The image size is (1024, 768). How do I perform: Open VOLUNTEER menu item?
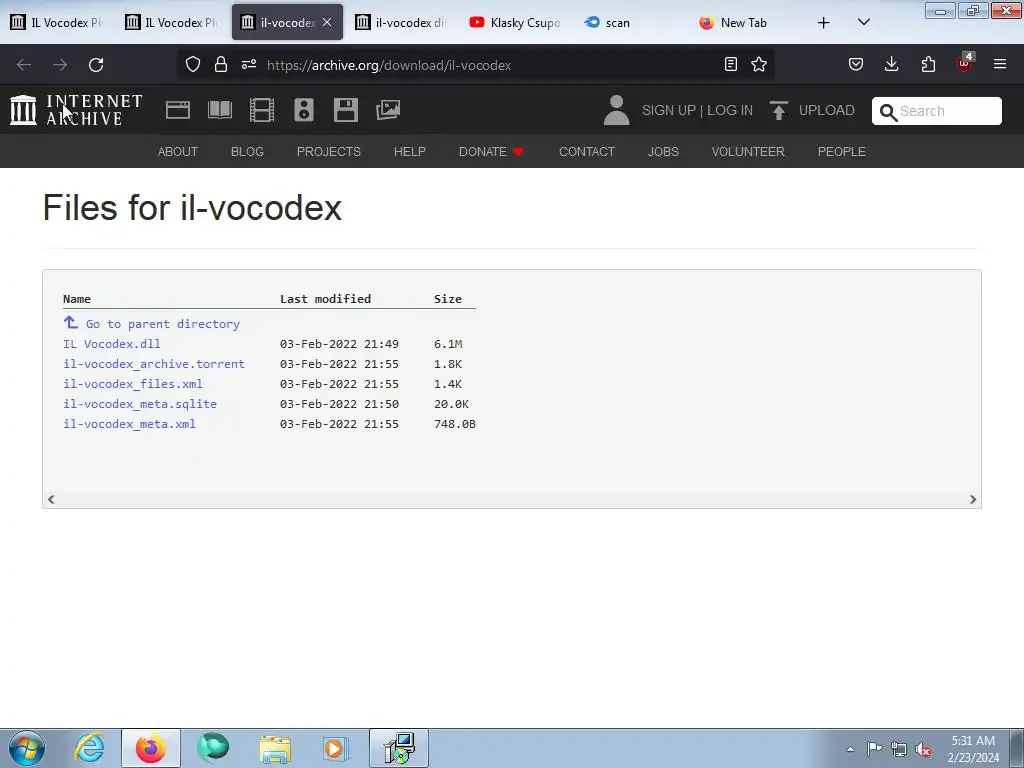tap(748, 152)
